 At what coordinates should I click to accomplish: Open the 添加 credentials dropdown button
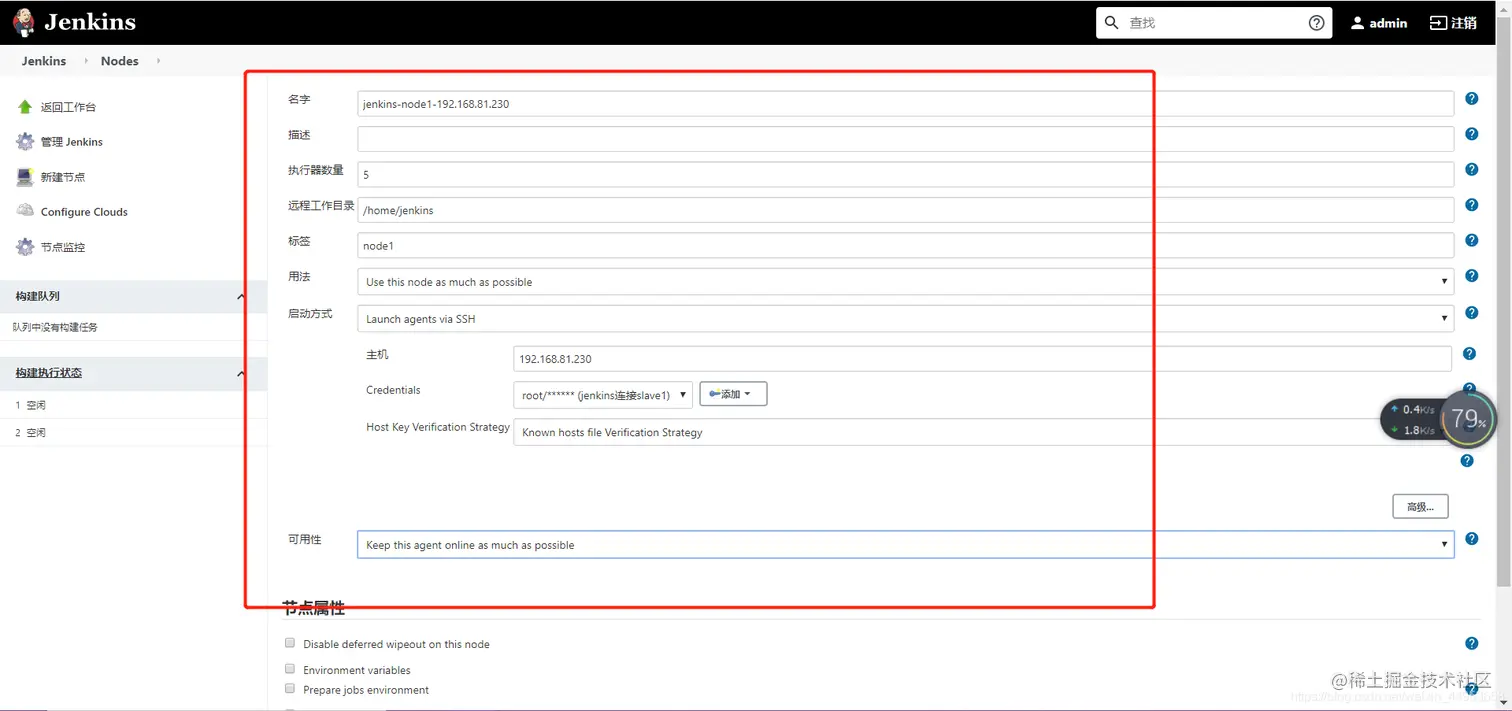pos(733,394)
